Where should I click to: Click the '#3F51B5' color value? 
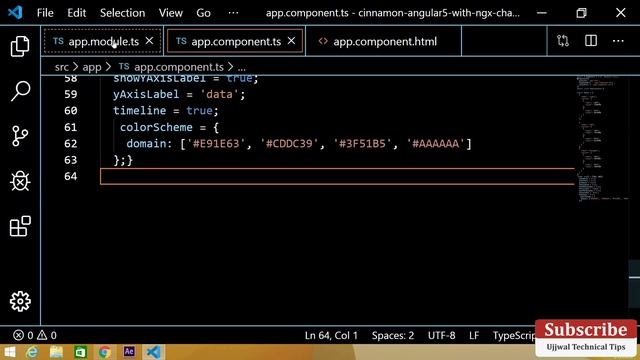click(x=362, y=144)
